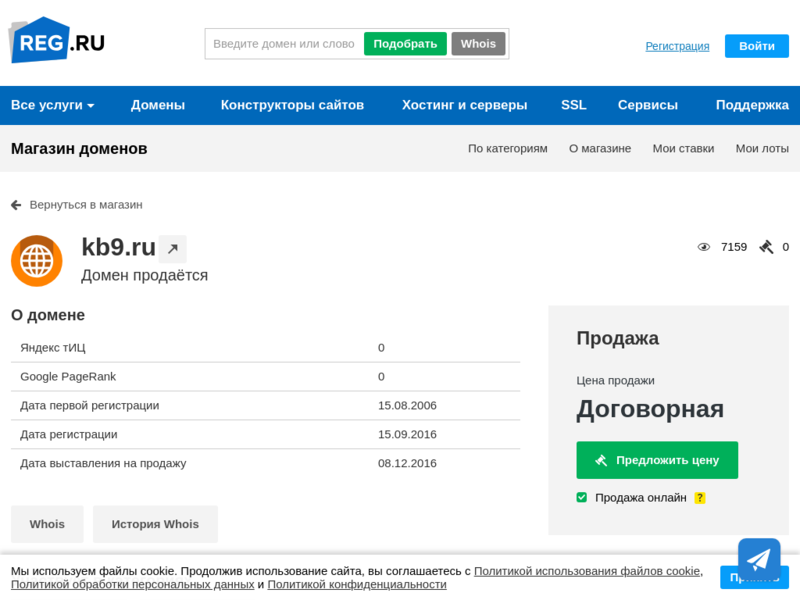
Task: Expand the 'Все услуги' dropdown menu
Action: tap(52, 105)
